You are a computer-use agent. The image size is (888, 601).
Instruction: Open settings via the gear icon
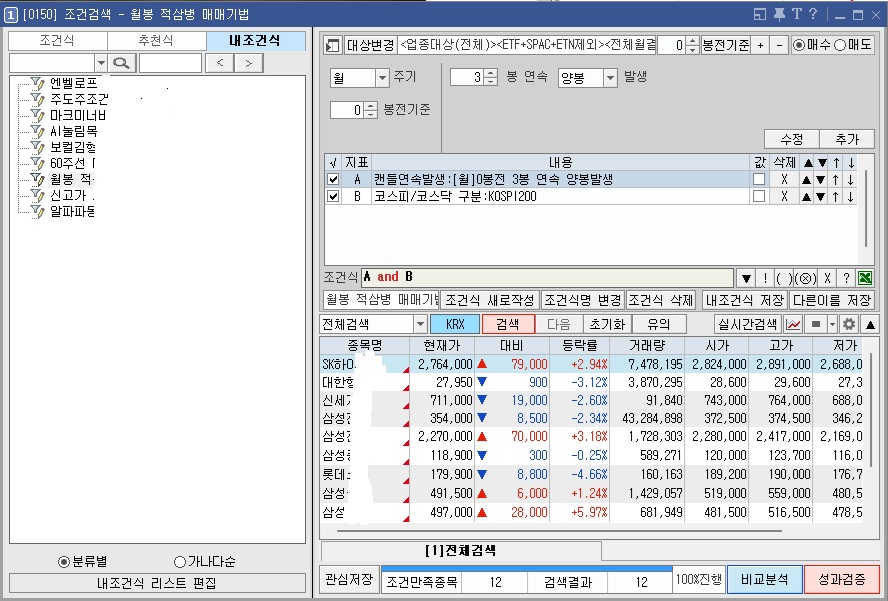(848, 325)
